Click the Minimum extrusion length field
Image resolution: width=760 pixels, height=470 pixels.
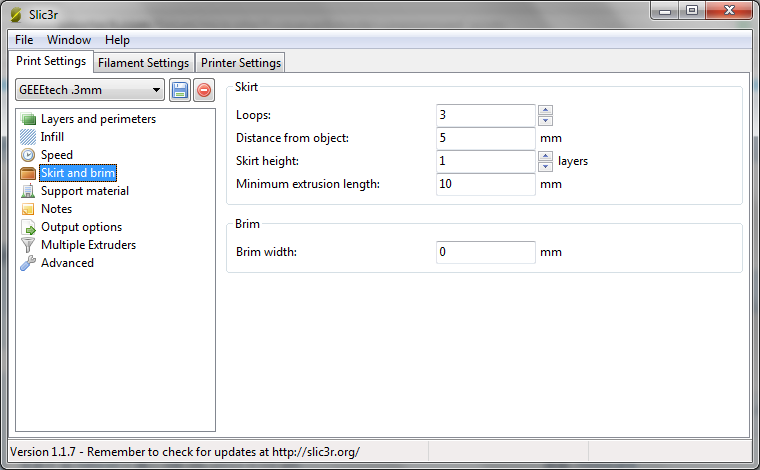486,184
